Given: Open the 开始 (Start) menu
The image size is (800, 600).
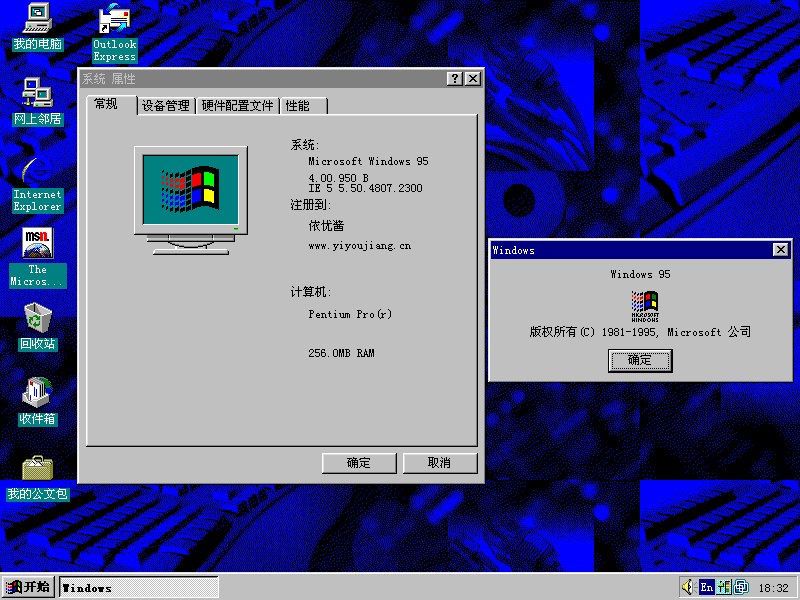Looking at the screenshot, I should [x=26, y=586].
